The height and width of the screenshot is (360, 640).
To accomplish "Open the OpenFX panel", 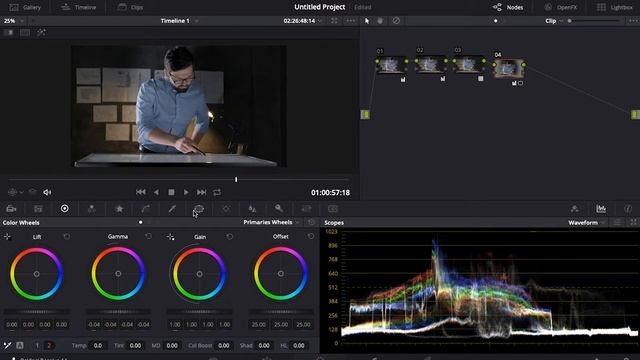I will click(x=561, y=7).
